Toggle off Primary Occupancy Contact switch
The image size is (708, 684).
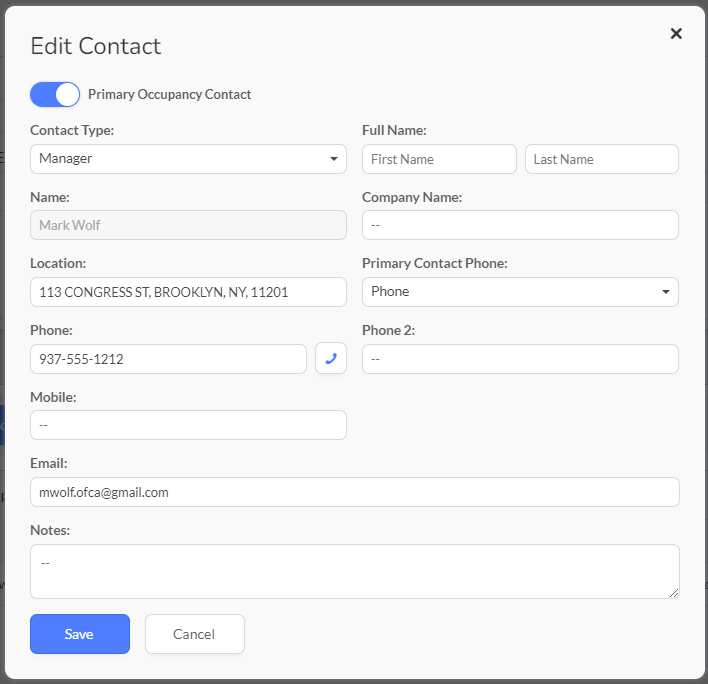pyautogui.click(x=55, y=94)
